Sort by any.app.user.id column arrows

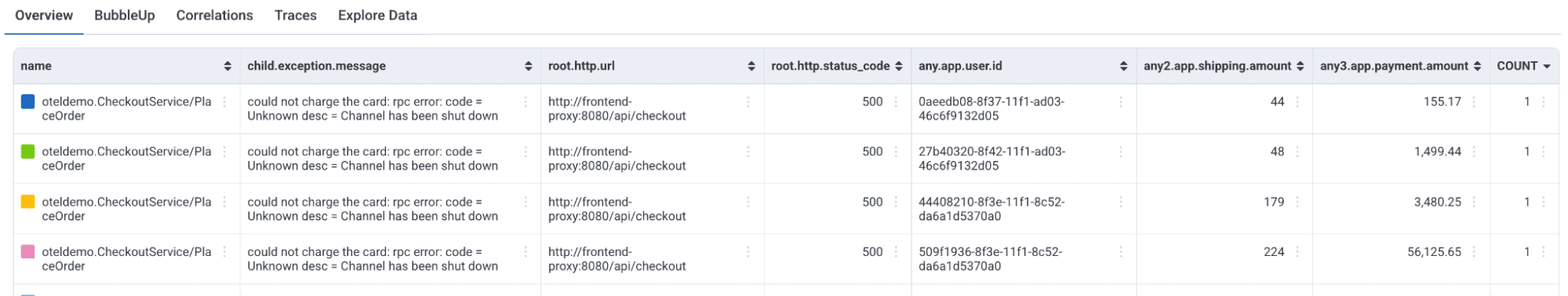1124,66
